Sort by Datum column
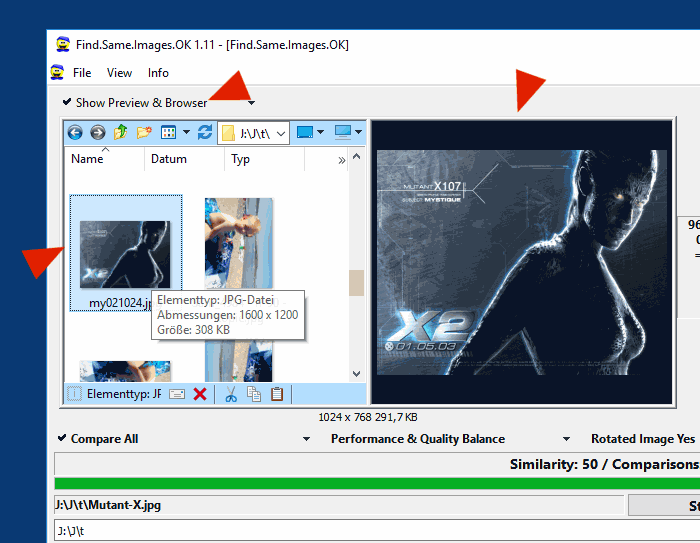Viewport: 700px width, 543px height. click(x=184, y=159)
